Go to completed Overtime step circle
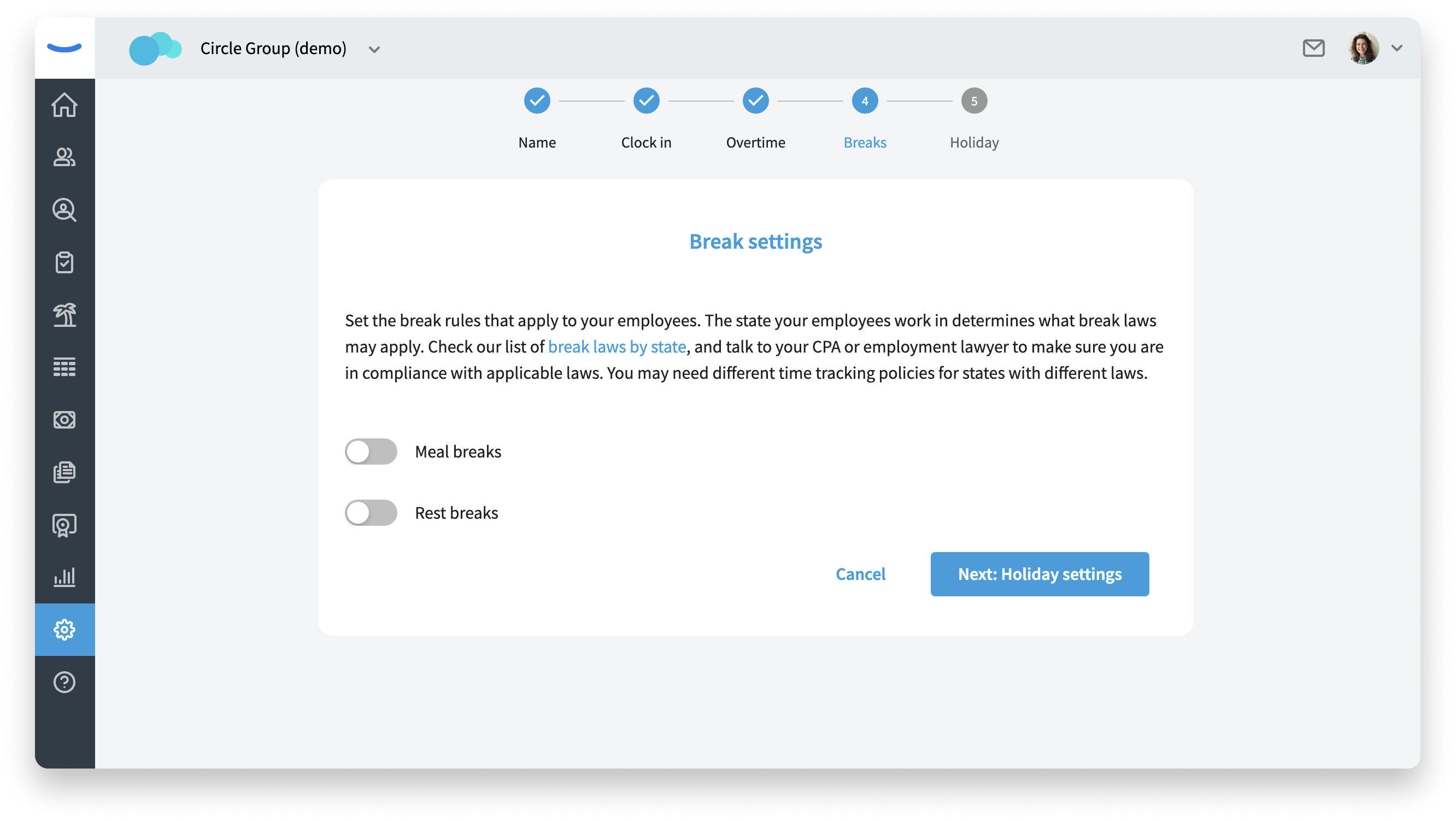The image size is (1456, 821). (755, 101)
